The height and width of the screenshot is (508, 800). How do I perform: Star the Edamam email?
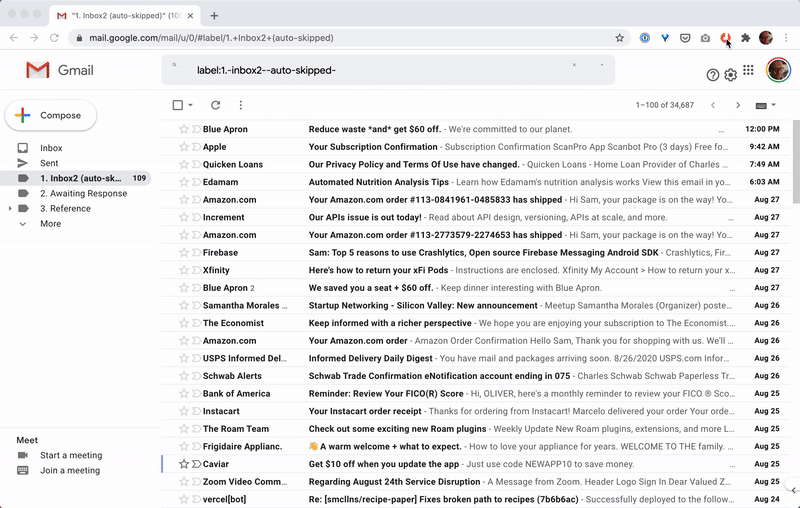coord(184,182)
